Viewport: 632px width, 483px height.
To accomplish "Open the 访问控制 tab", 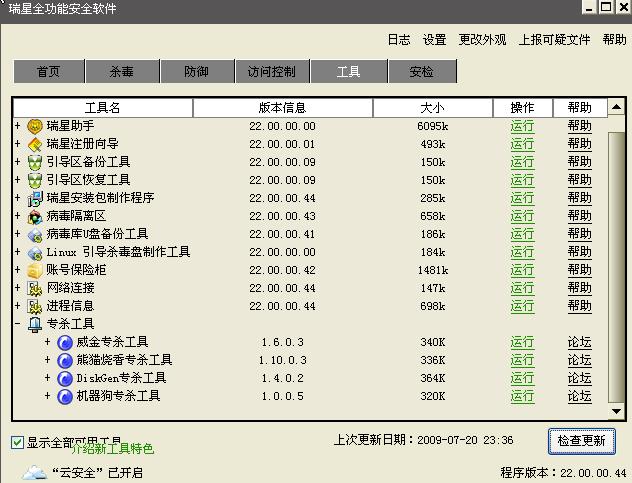I will [272, 71].
